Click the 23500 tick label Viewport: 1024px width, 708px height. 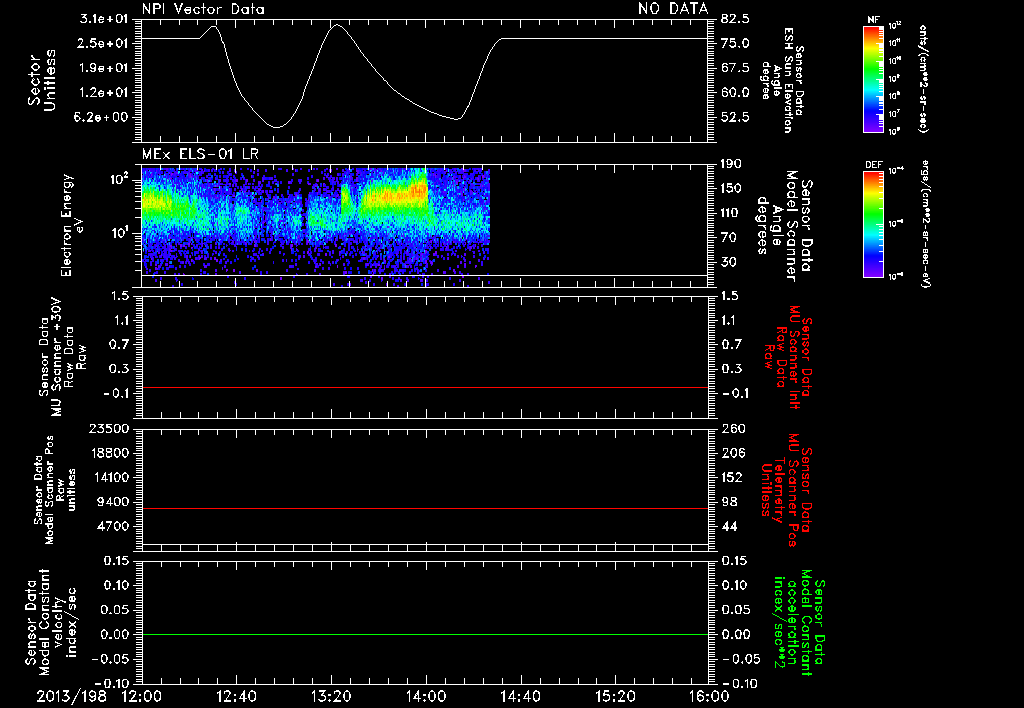(110, 429)
